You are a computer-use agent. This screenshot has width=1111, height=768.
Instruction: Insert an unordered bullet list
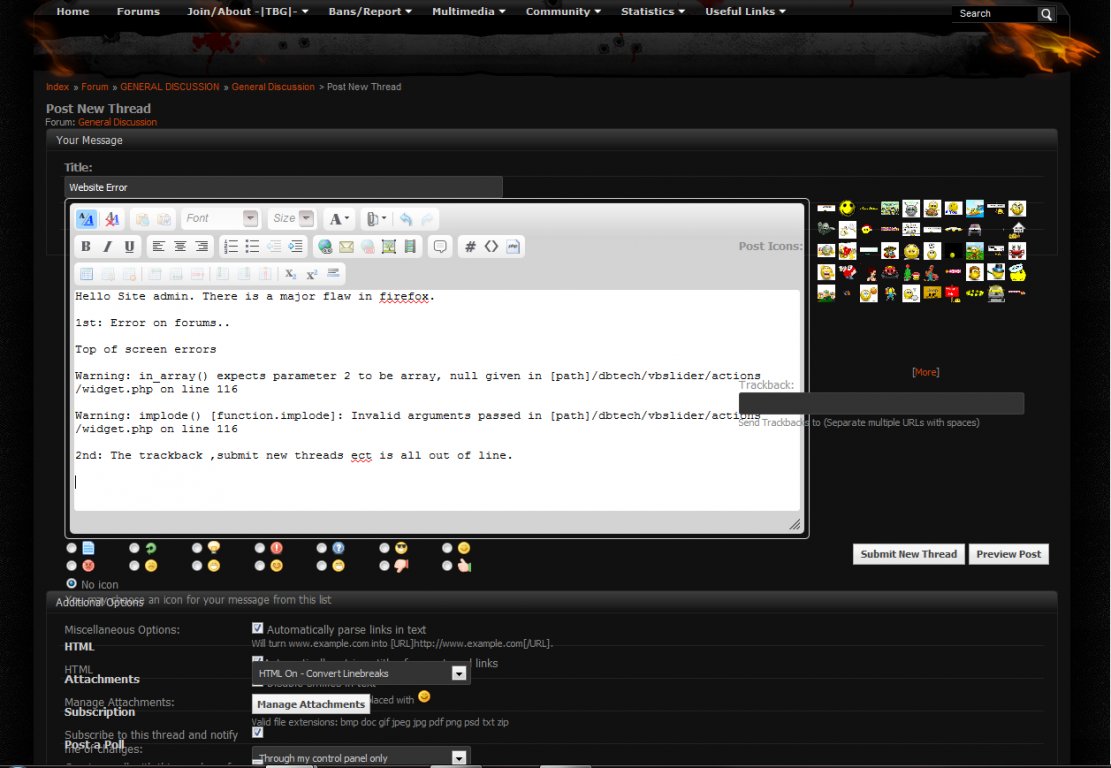(252, 247)
